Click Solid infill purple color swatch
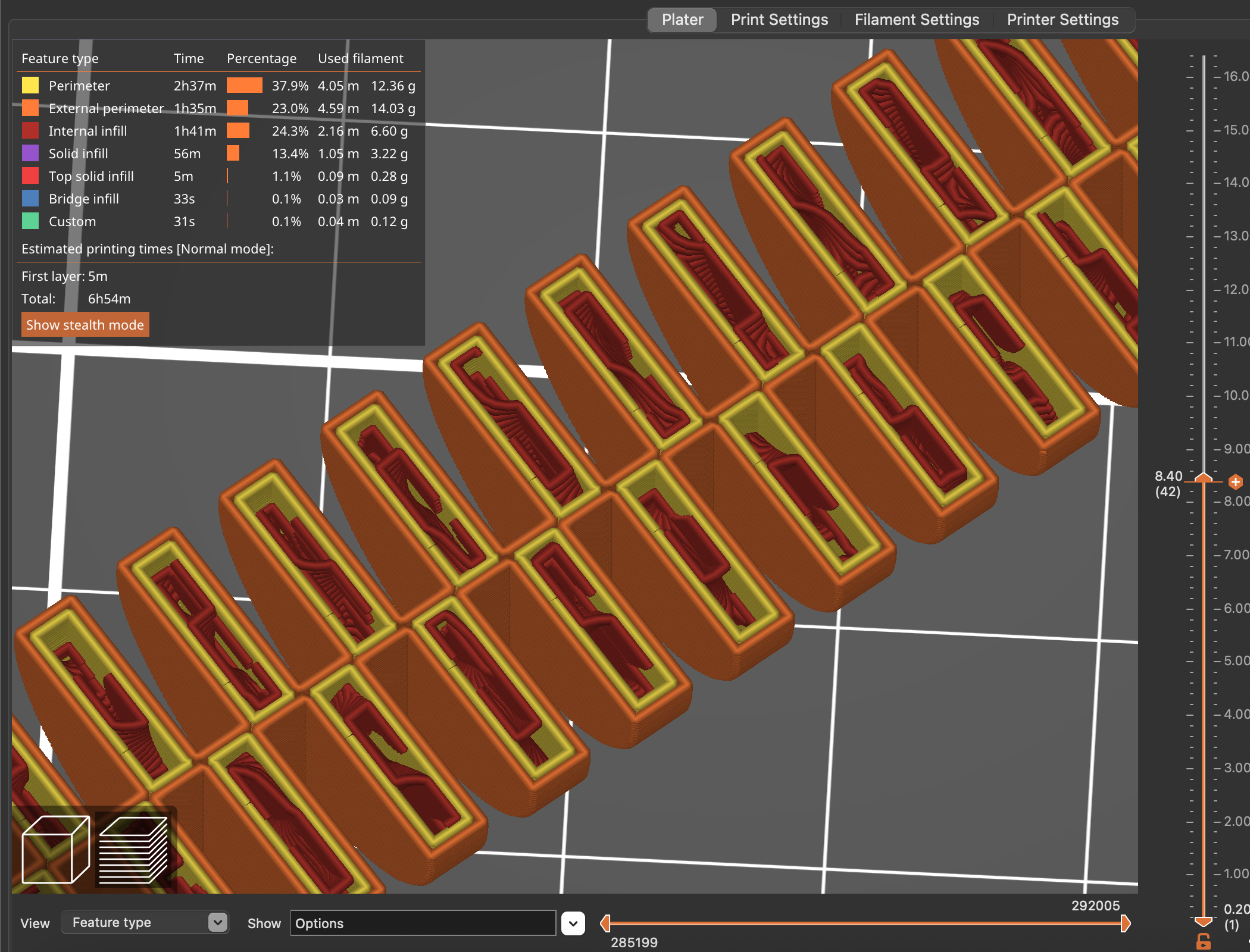 click(x=30, y=154)
